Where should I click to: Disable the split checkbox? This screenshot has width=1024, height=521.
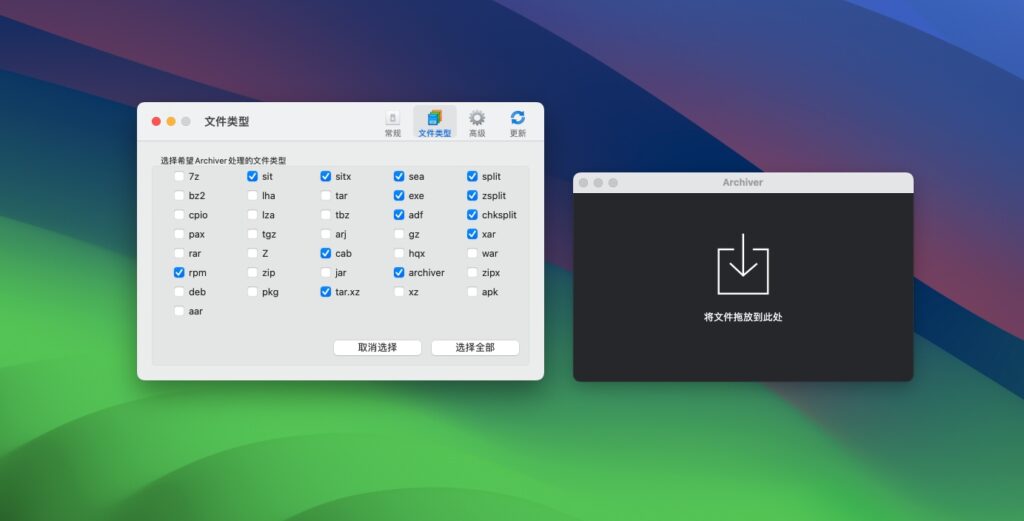click(472, 176)
